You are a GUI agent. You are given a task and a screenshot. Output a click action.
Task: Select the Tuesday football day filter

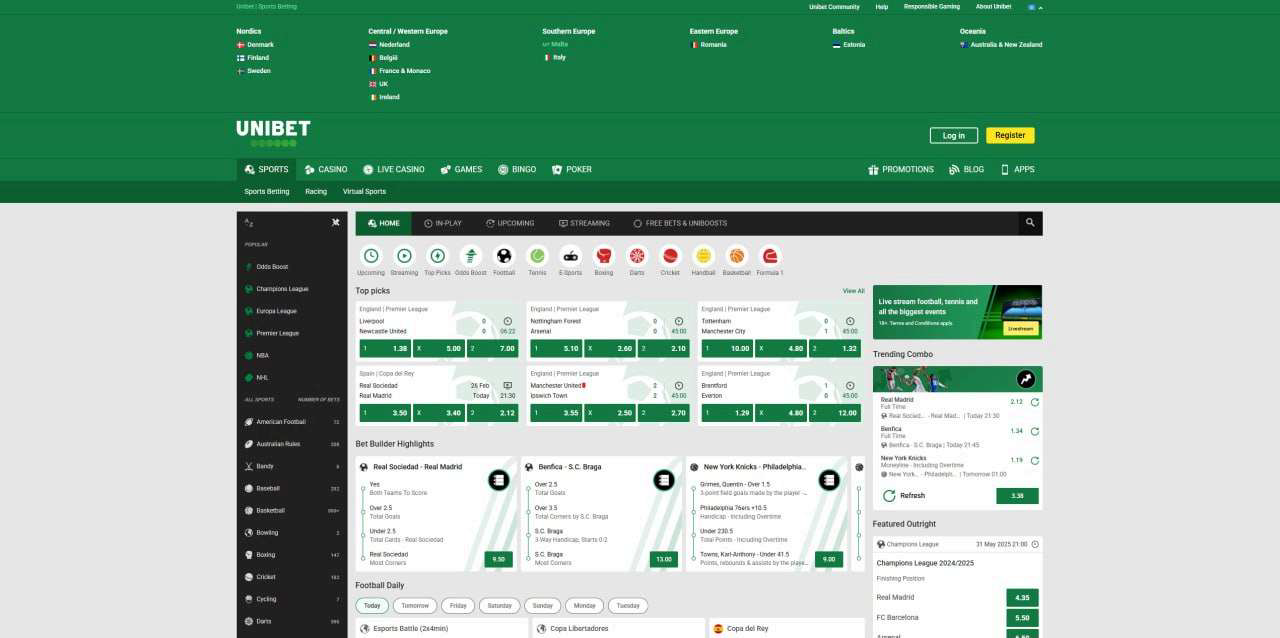pos(628,606)
